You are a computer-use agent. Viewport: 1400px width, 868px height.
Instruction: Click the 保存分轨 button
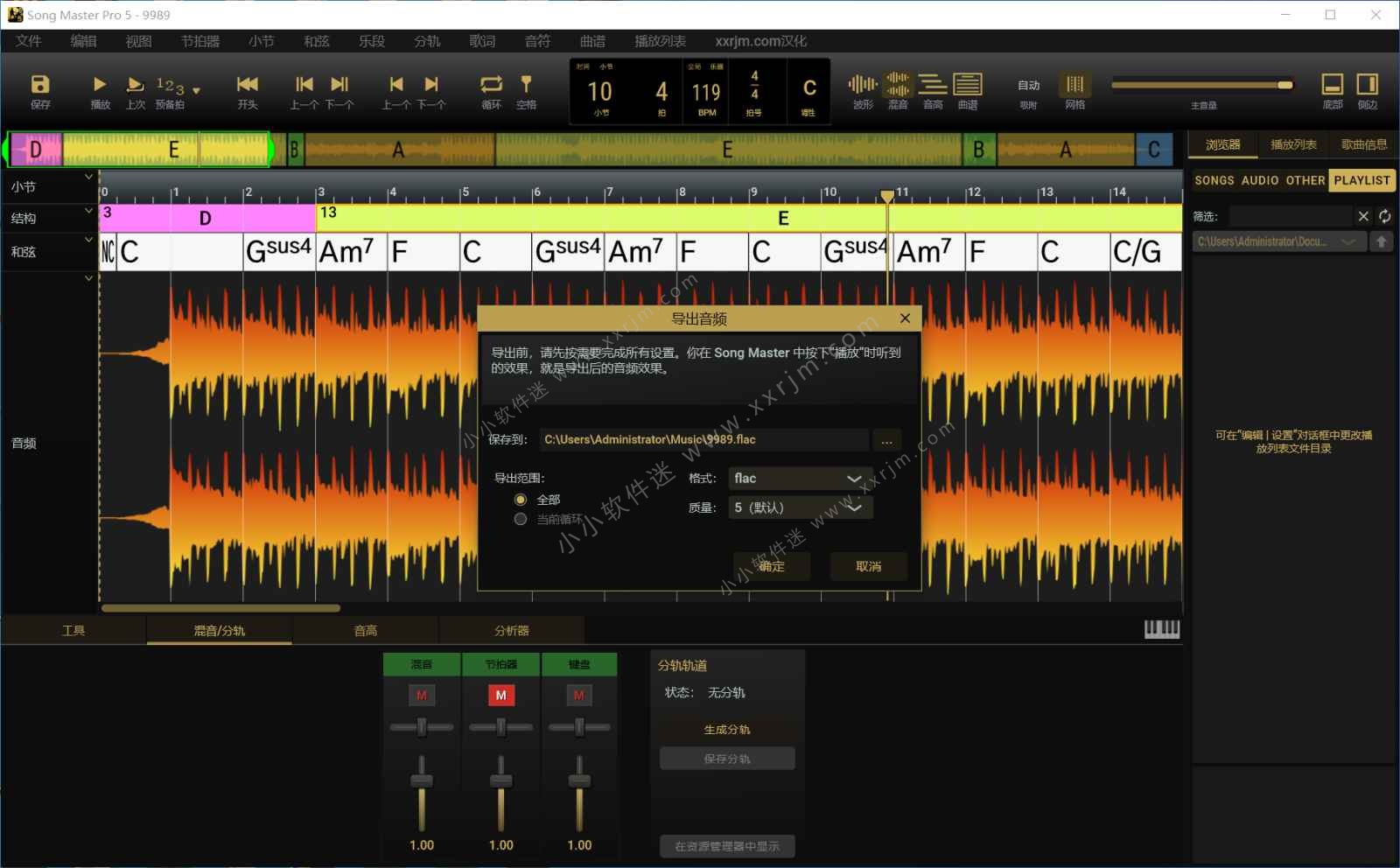[x=727, y=759]
